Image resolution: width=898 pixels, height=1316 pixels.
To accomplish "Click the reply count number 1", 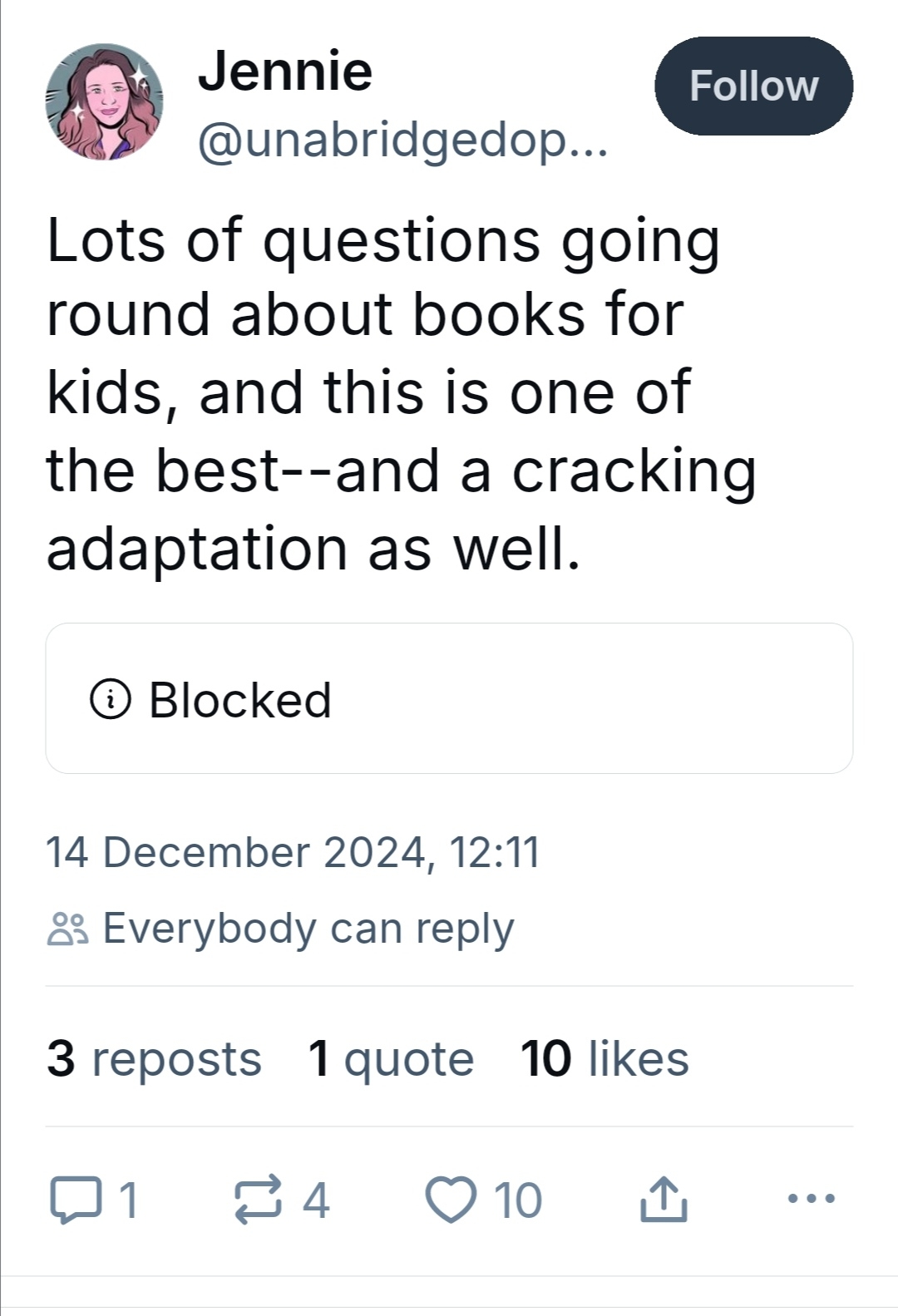I will click(x=128, y=1200).
